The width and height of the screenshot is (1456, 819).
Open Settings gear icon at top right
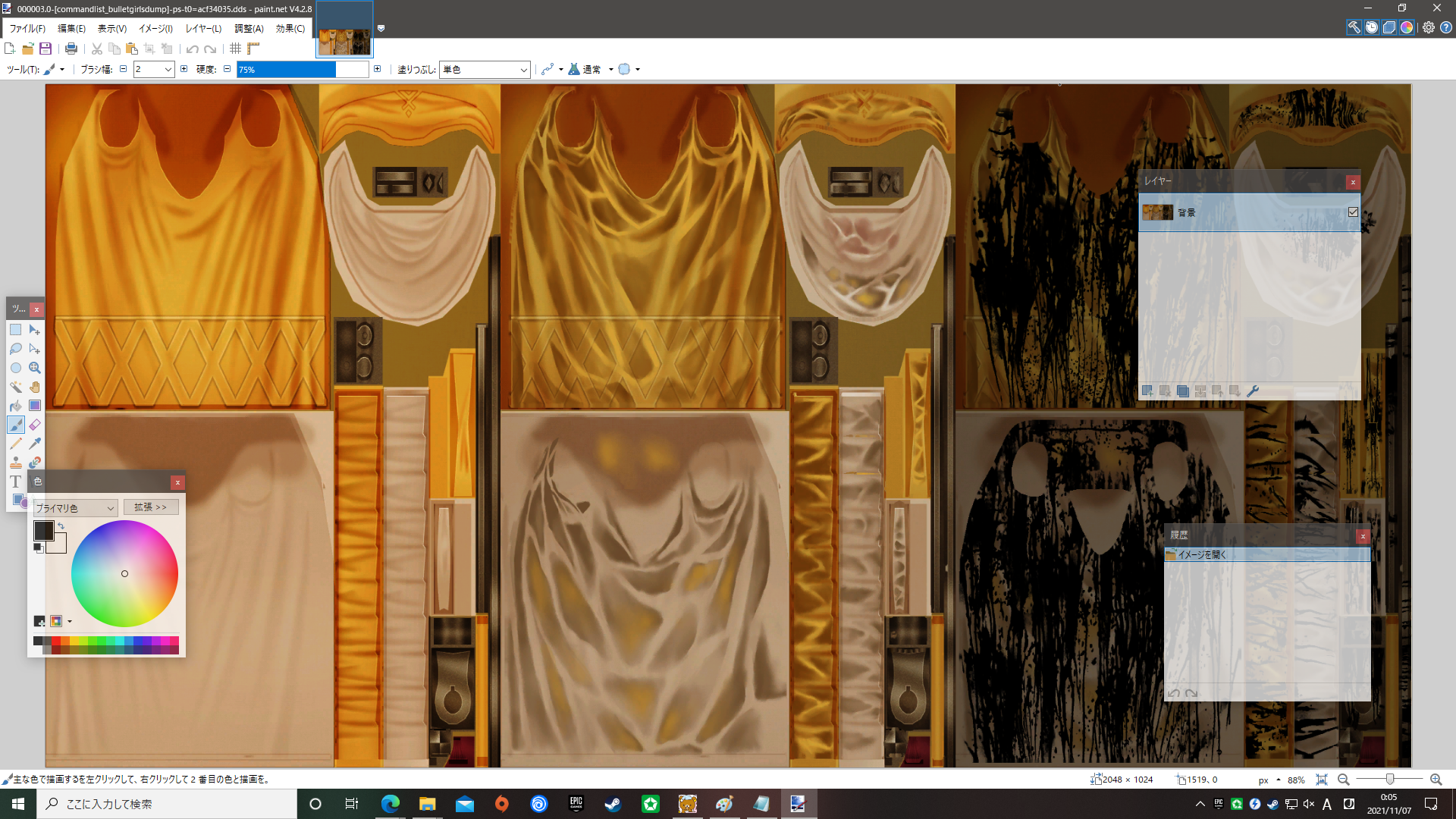[x=1429, y=27]
